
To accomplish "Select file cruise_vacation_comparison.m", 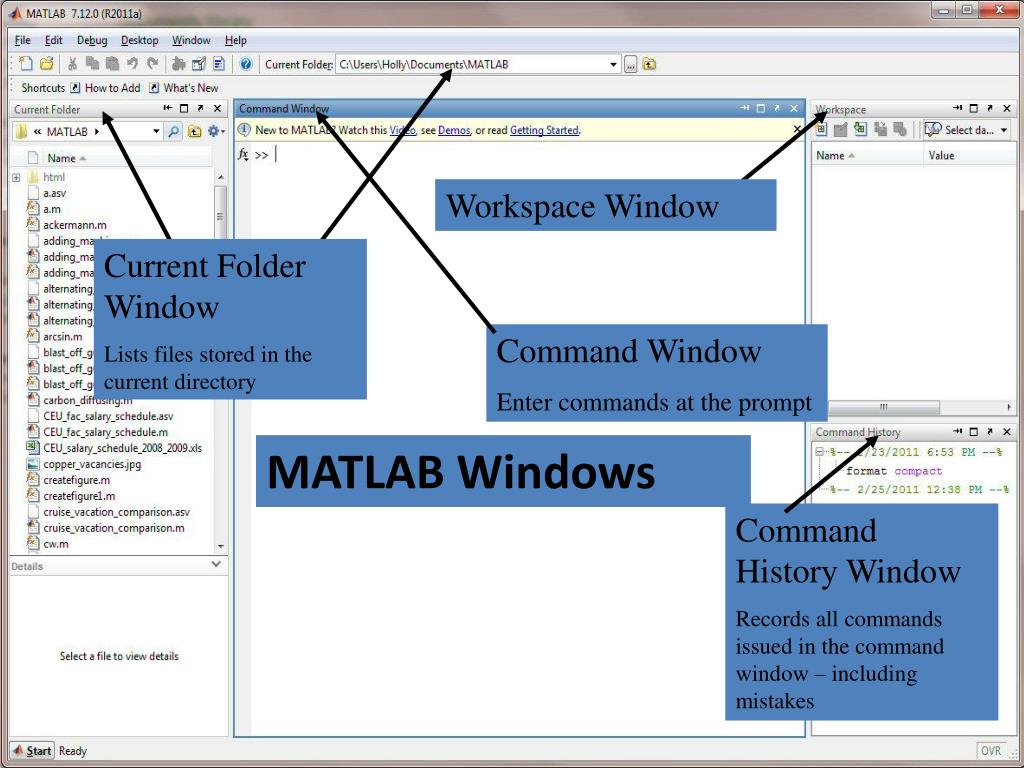I will point(114,528).
